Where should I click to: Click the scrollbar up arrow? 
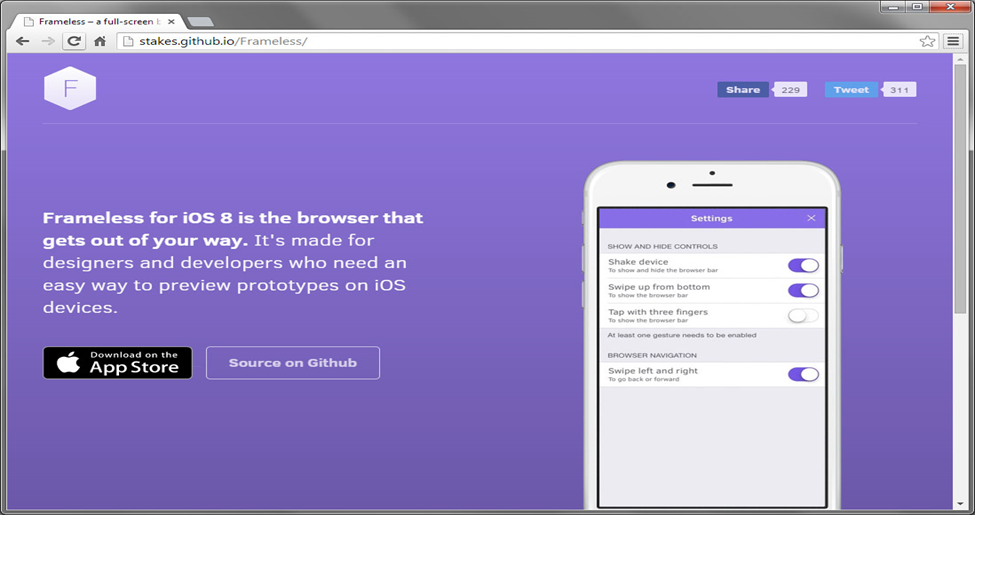pyautogui.click(x=960, y=59)
